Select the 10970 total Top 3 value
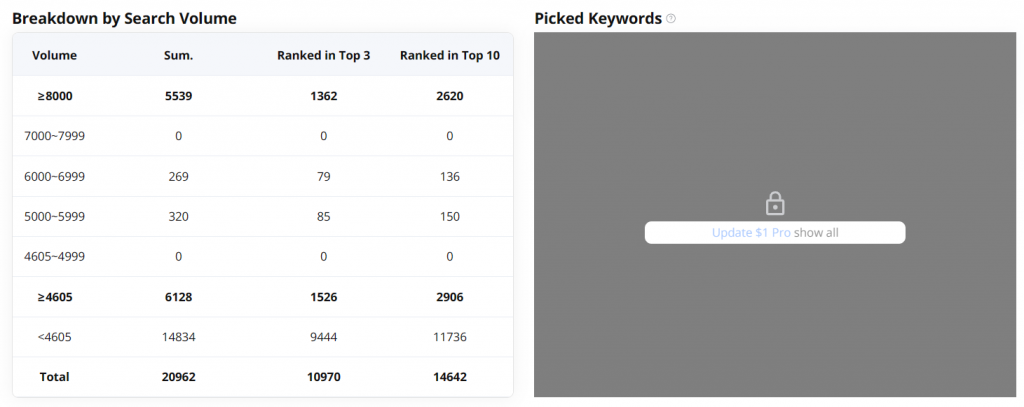The image size is (1024, 407). click(x=324, y=377)
